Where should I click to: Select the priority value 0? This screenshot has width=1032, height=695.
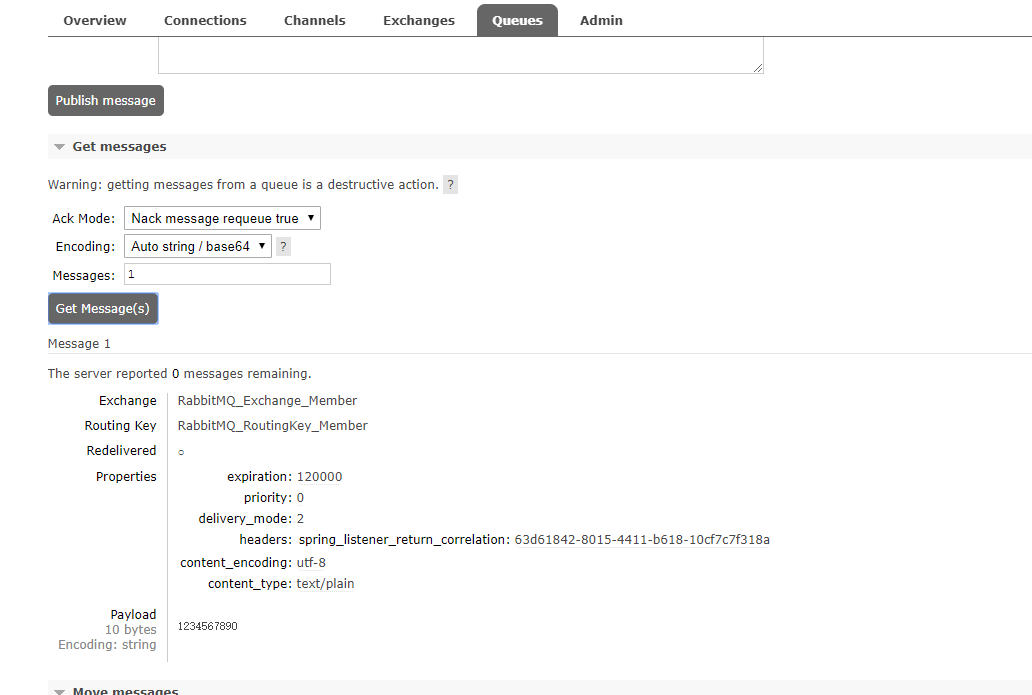pos(300,498)
